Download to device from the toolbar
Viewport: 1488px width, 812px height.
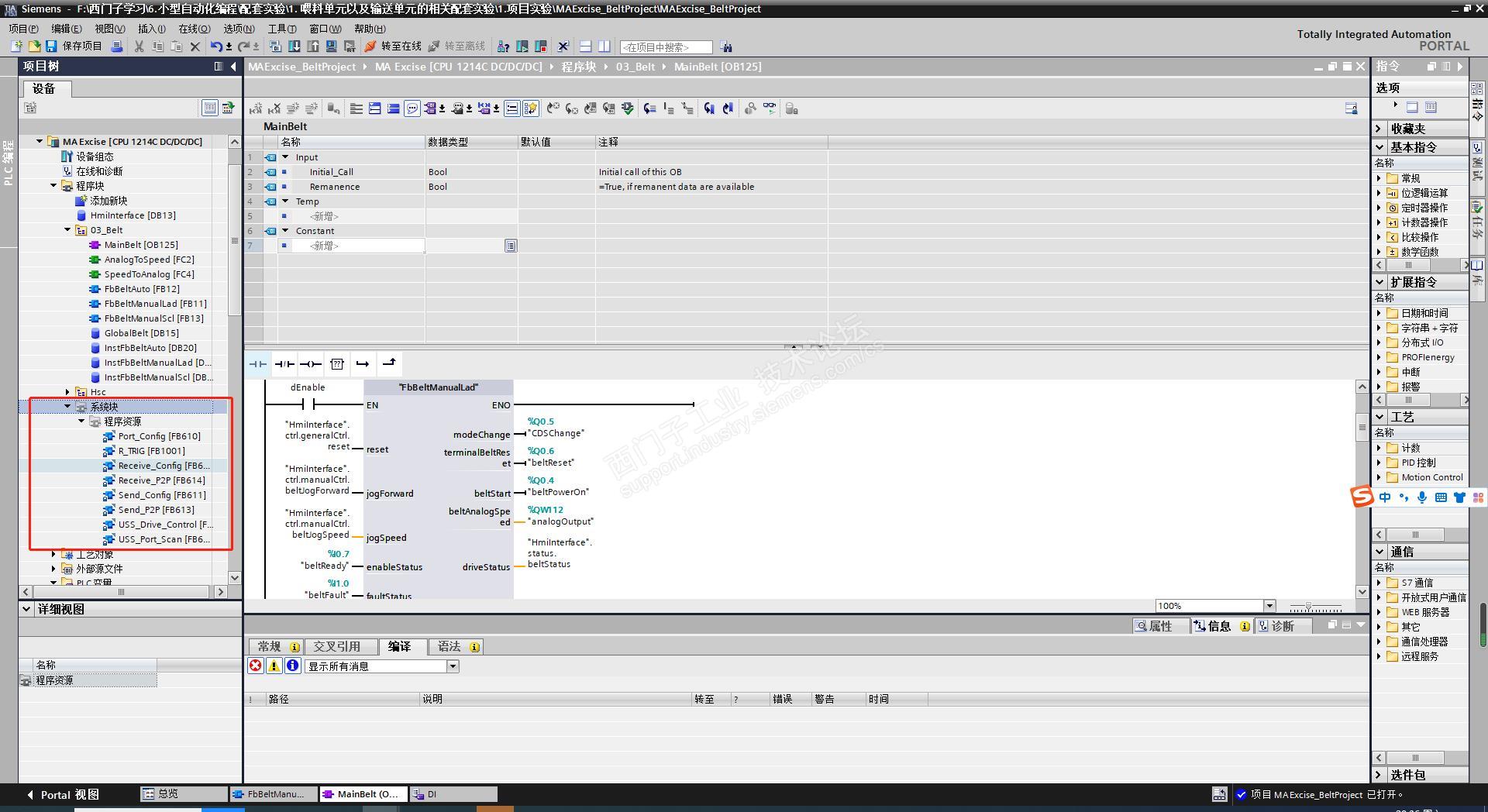click(x=294, y=46)
